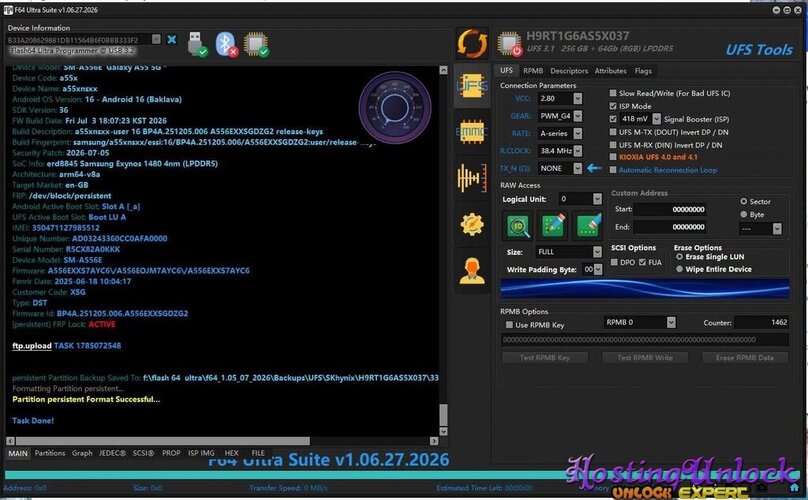
Task: Check the Use RPMB Key box
Action: point(509,325)
